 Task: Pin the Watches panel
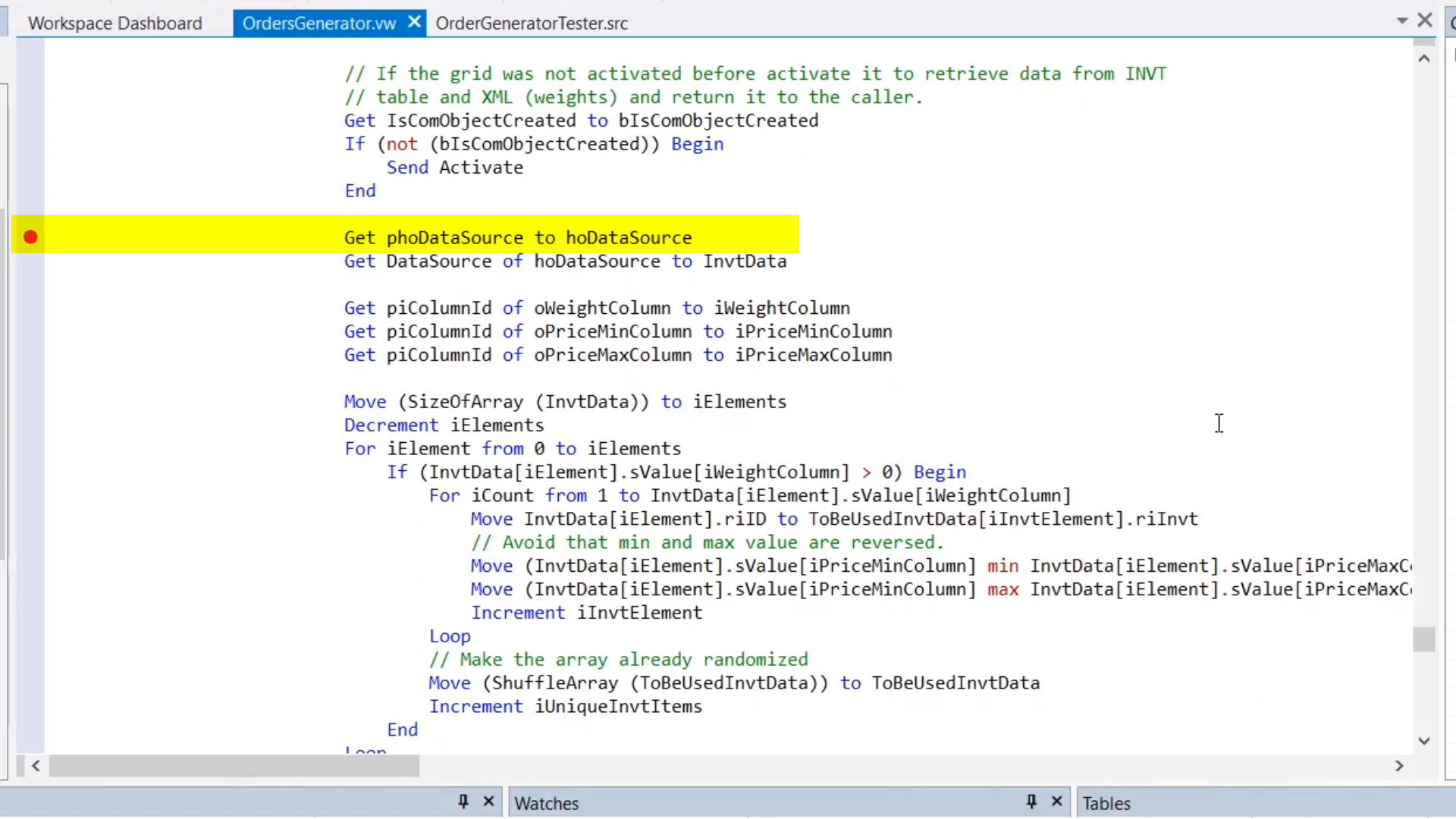[1031, 802]
